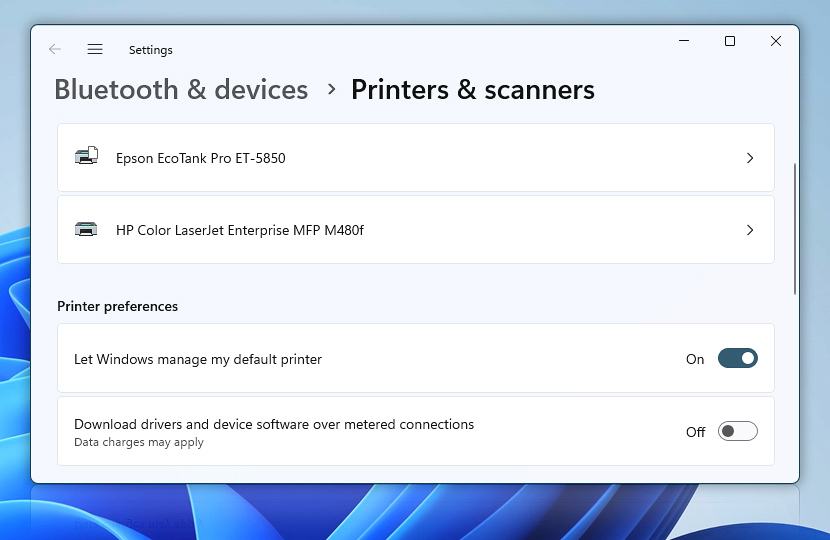
Task: Select HP Color LaserJet Enterprise MFP M480f name
Action: (240, 230)
